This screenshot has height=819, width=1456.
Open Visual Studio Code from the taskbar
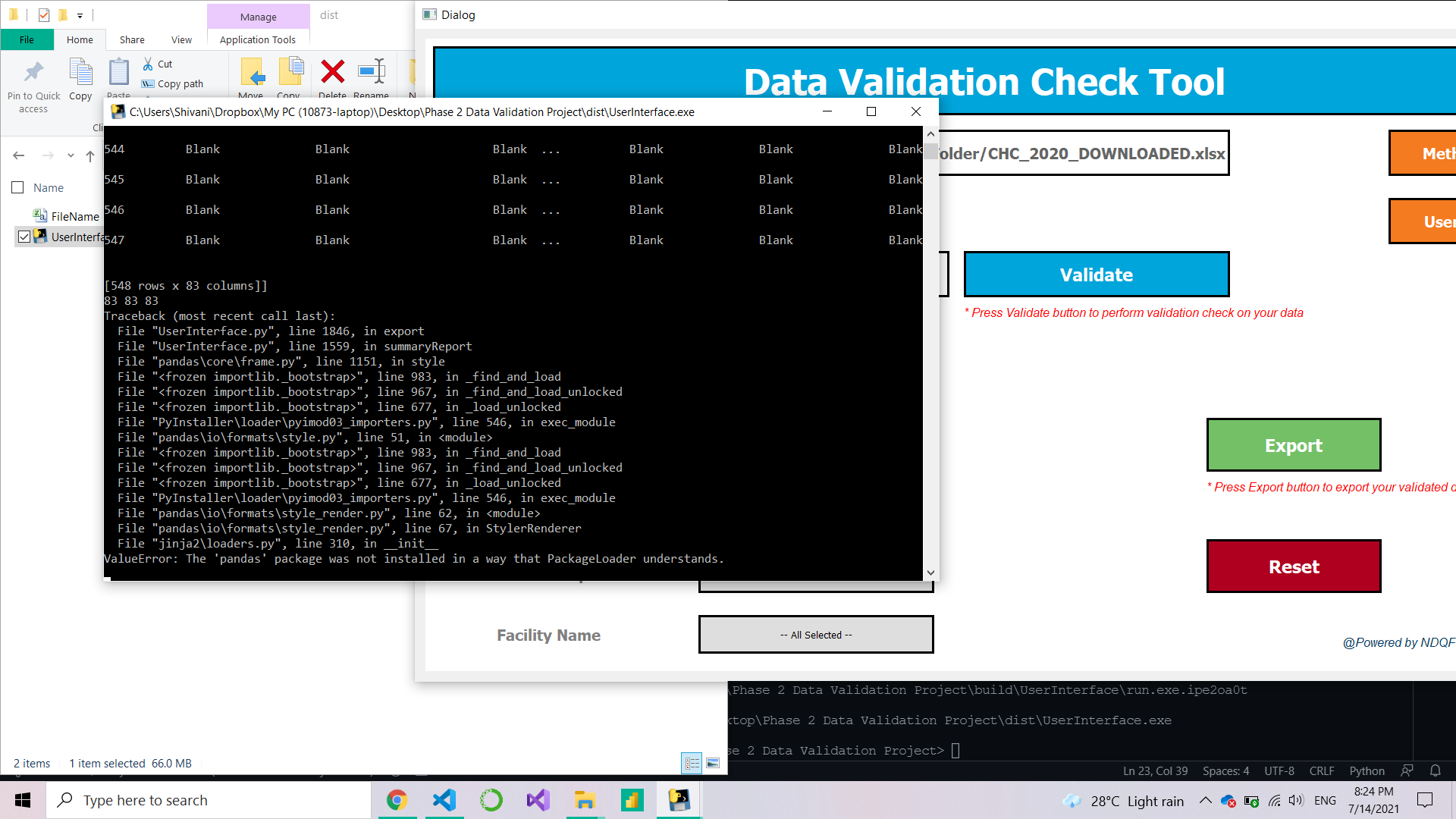[444, 799]
